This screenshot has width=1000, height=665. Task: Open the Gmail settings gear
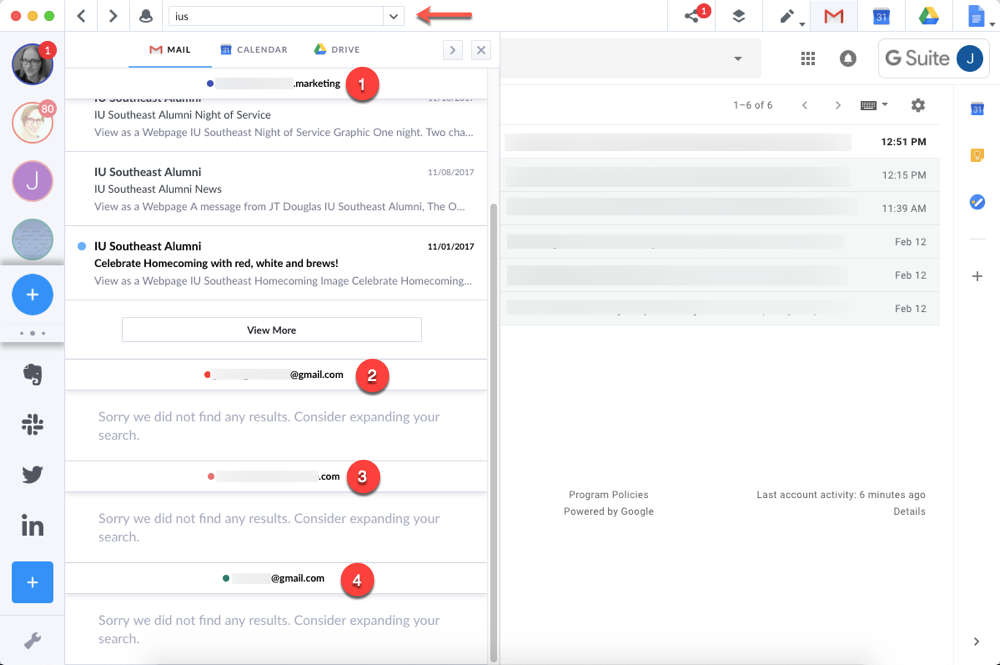918,105
